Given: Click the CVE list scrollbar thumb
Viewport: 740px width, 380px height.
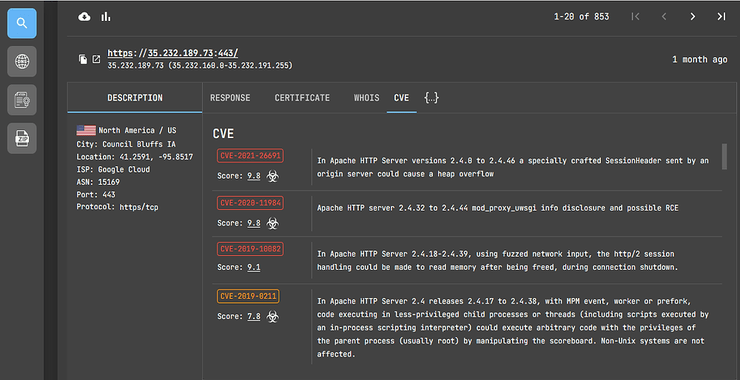Looking at the screenshot, I should (x=724, y=157).
